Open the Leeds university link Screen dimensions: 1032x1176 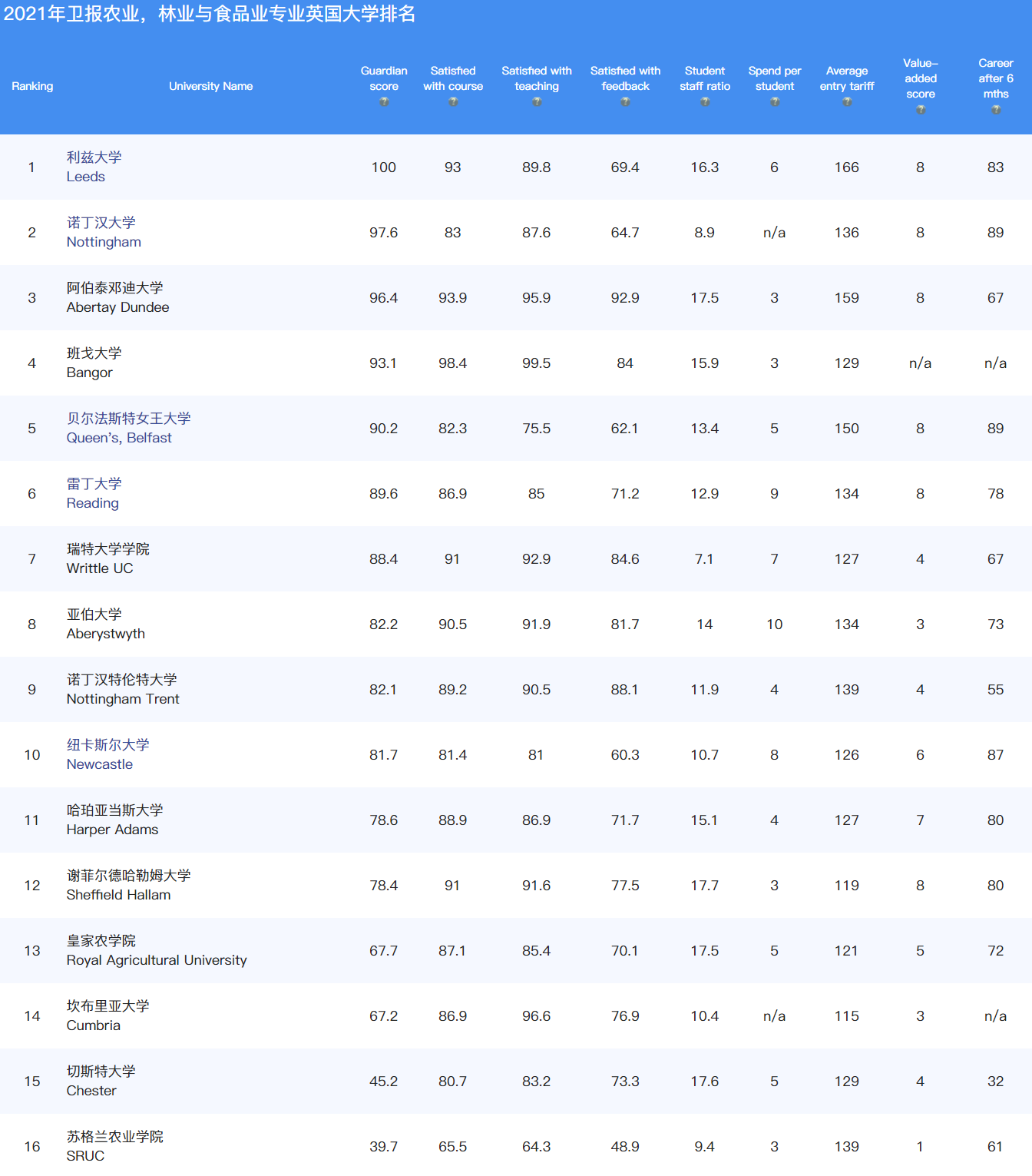click(x=94, y=167)
